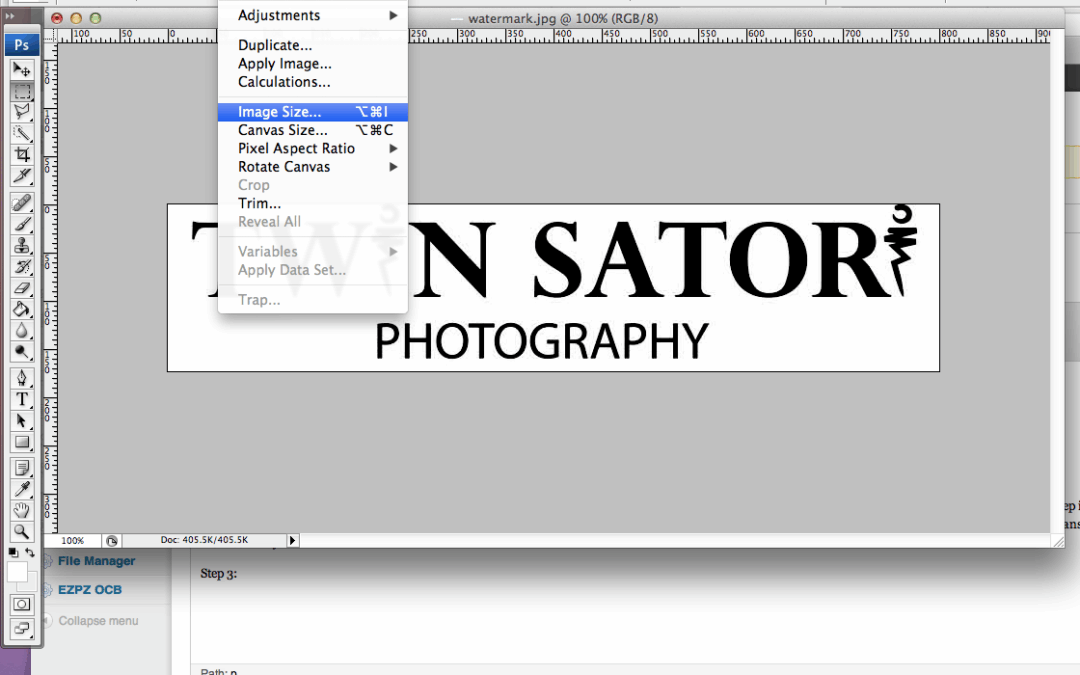The width and height of the screenshot is (1080, 675).
Task: Click the 100% zoom level field
Action: (72, 541)
